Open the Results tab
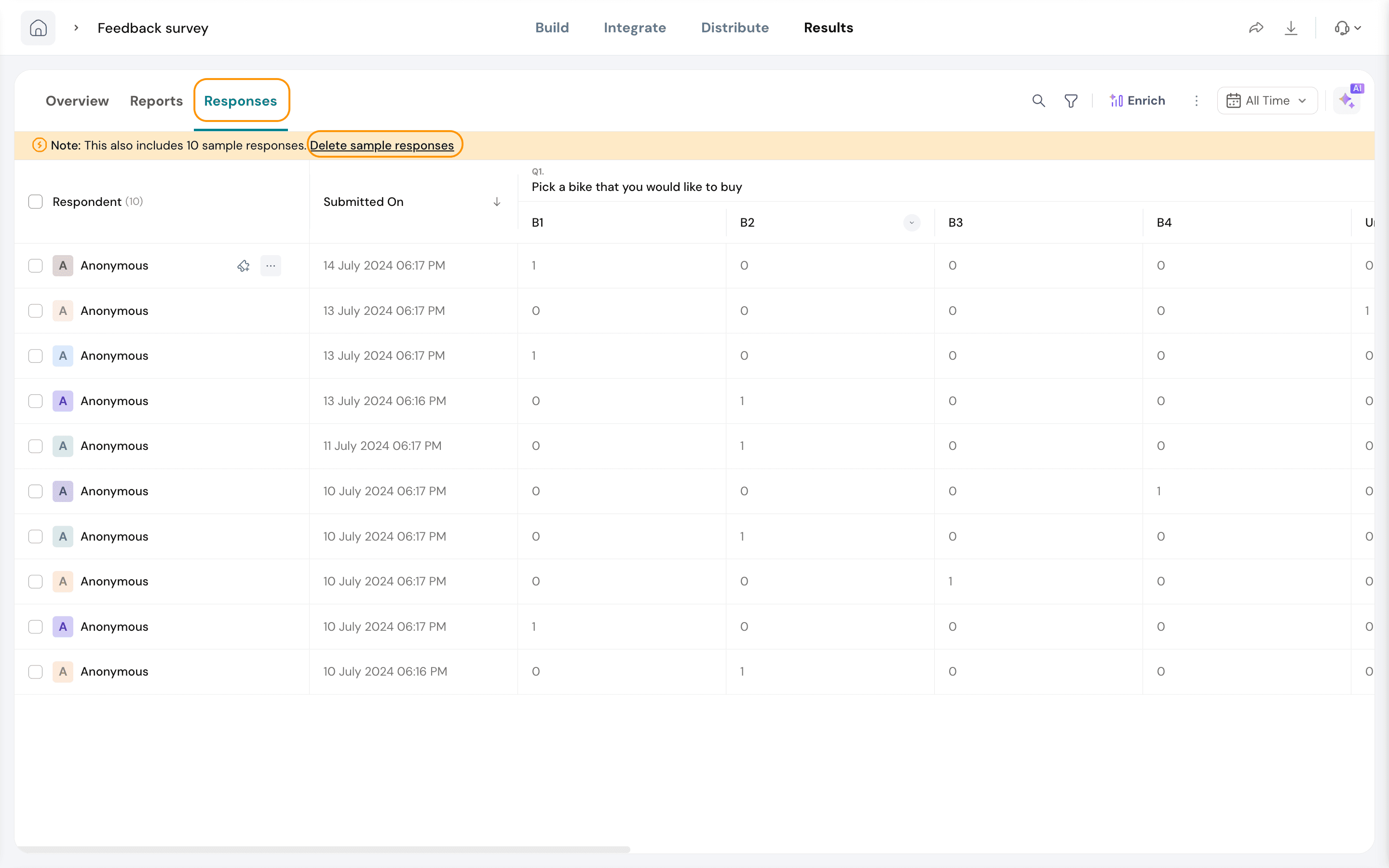1389x868 pixels. tap(828, 27)
